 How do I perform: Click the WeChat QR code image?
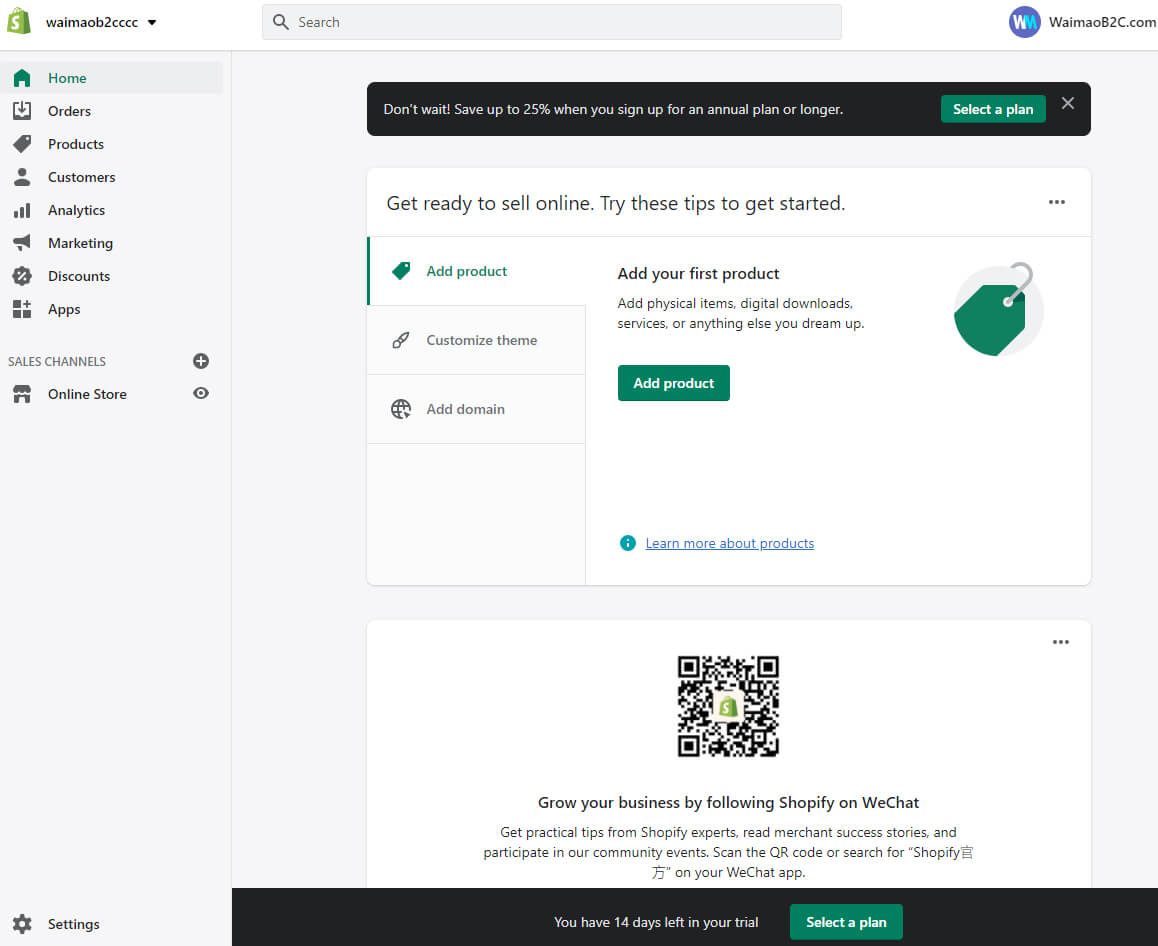click(728, 707)
